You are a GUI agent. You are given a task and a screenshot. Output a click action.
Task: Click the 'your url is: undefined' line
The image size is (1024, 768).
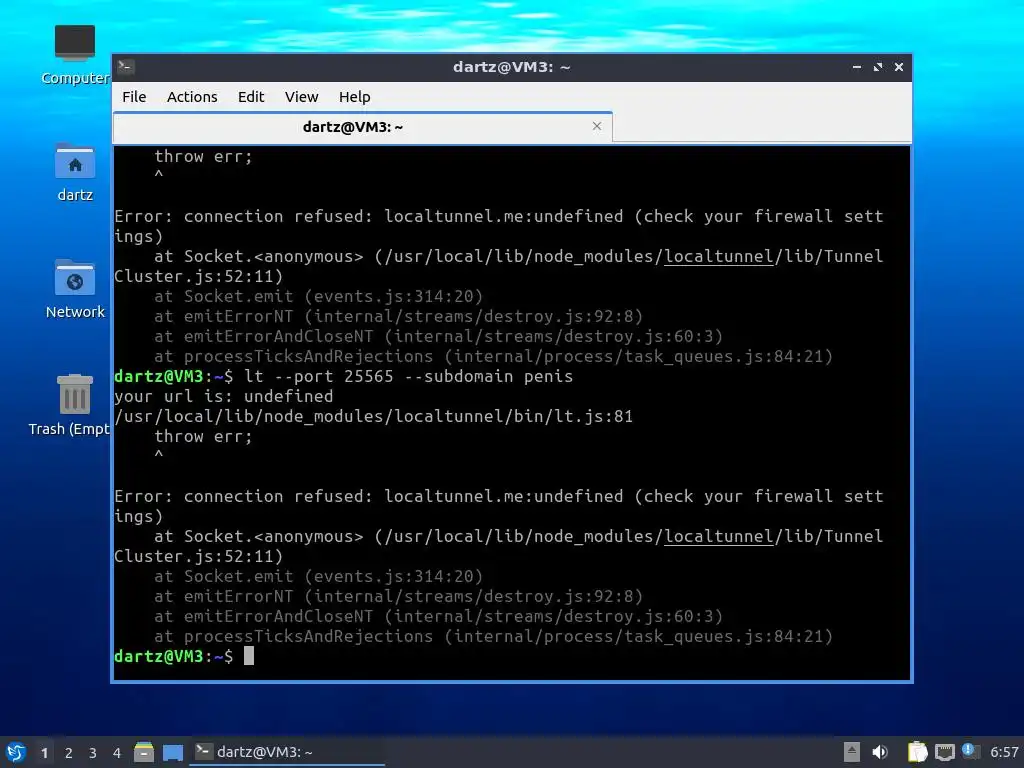[223, 396]
